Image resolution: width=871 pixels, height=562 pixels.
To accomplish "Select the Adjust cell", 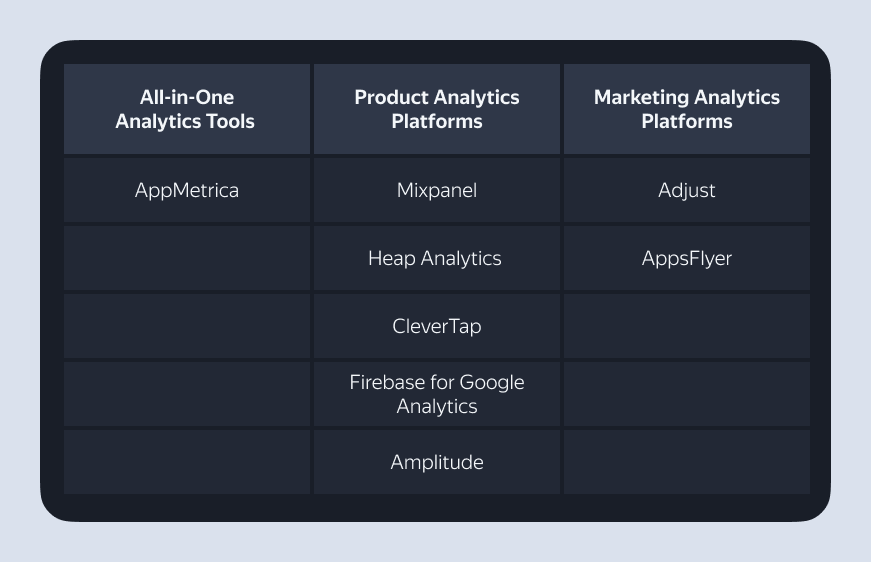I will (x=687, y=190).
